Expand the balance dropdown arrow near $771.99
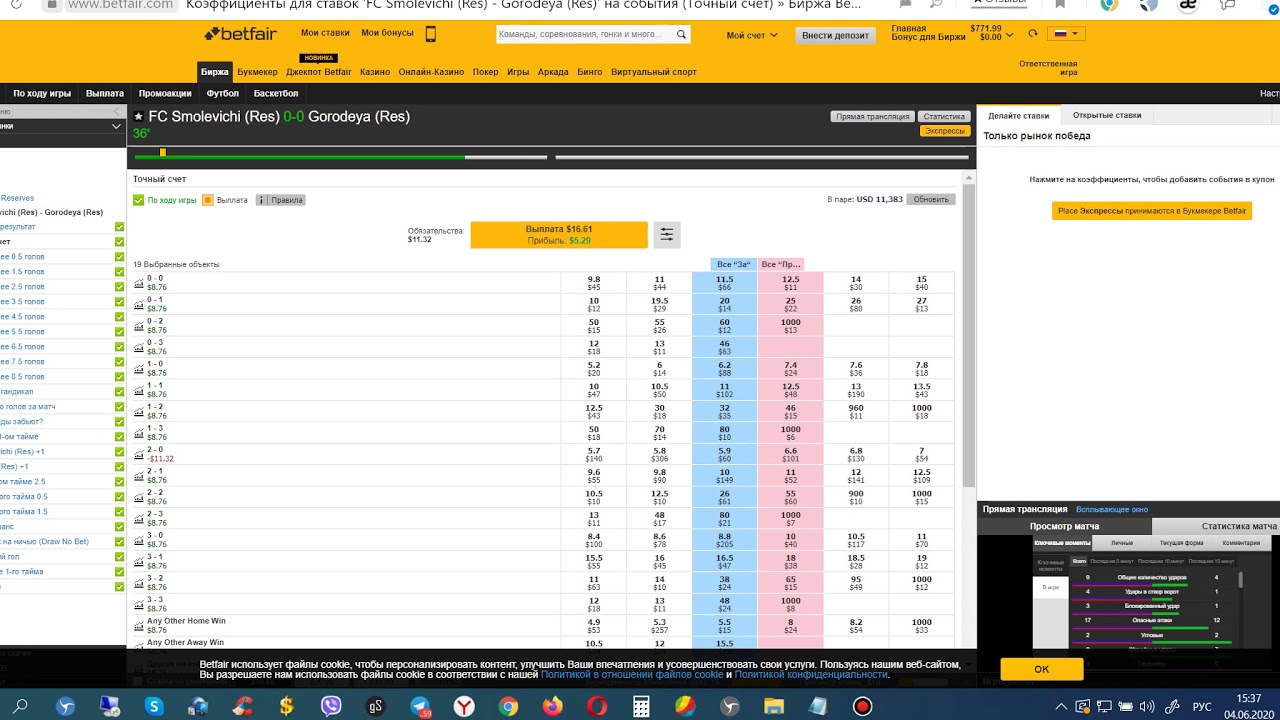This screenshot has height=720, width=1280. [1008, 33]
